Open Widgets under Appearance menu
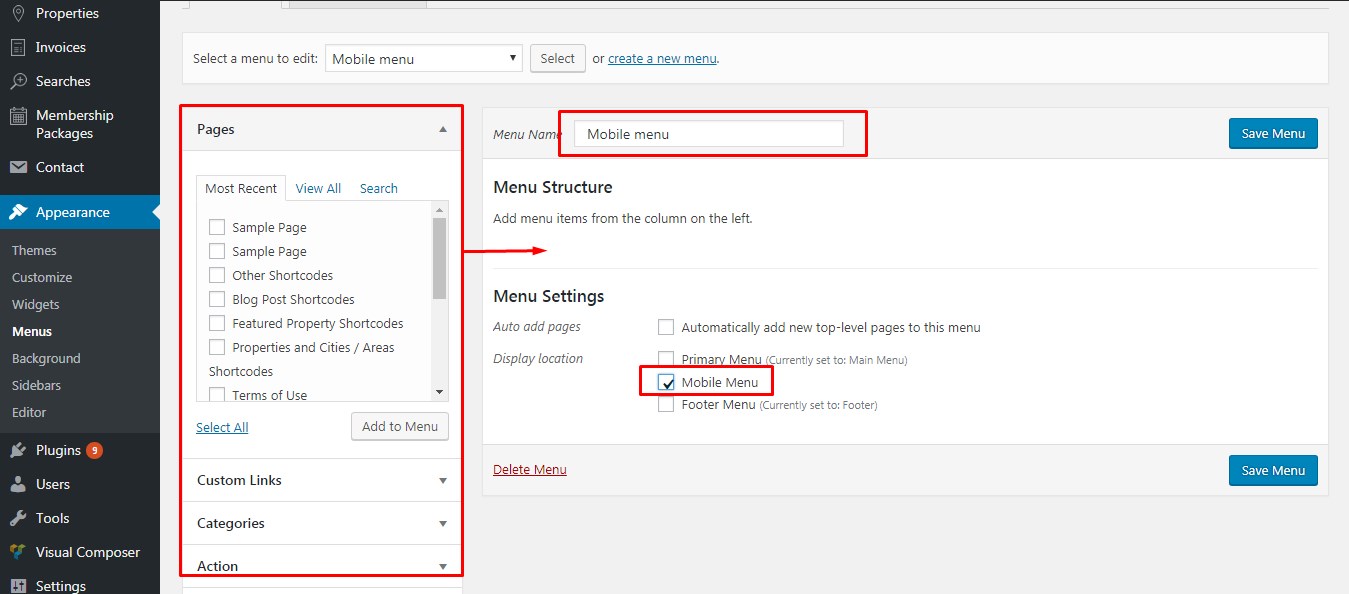Screen dimensions: 1349x594 36,304
